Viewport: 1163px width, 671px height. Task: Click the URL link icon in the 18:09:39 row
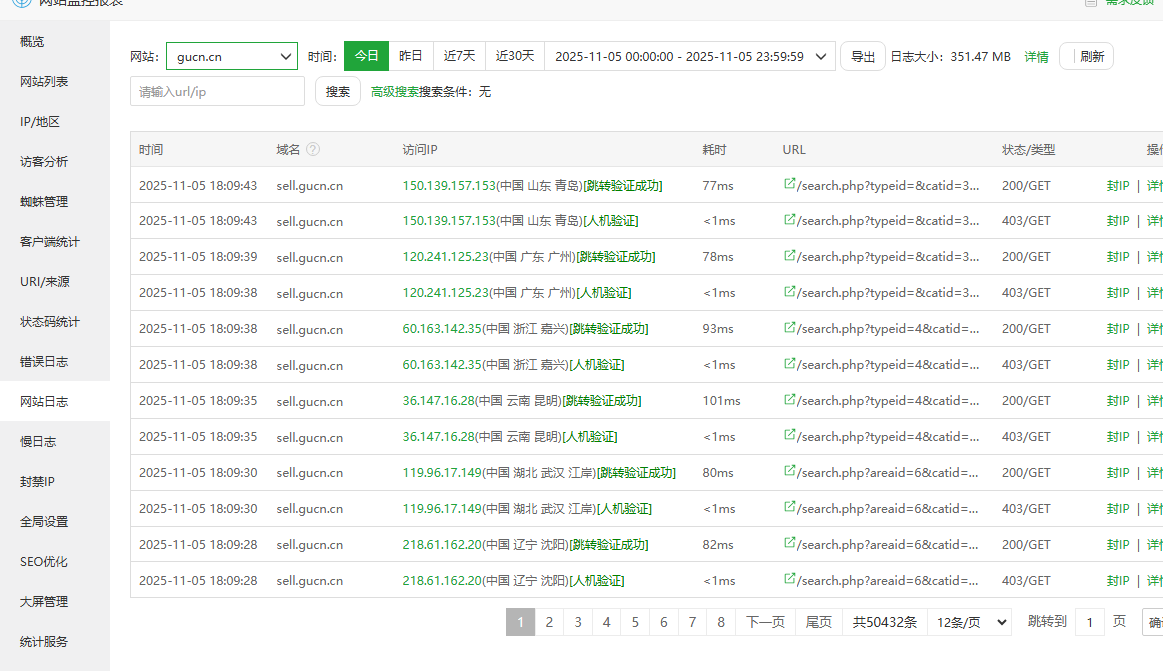(789, 257)
